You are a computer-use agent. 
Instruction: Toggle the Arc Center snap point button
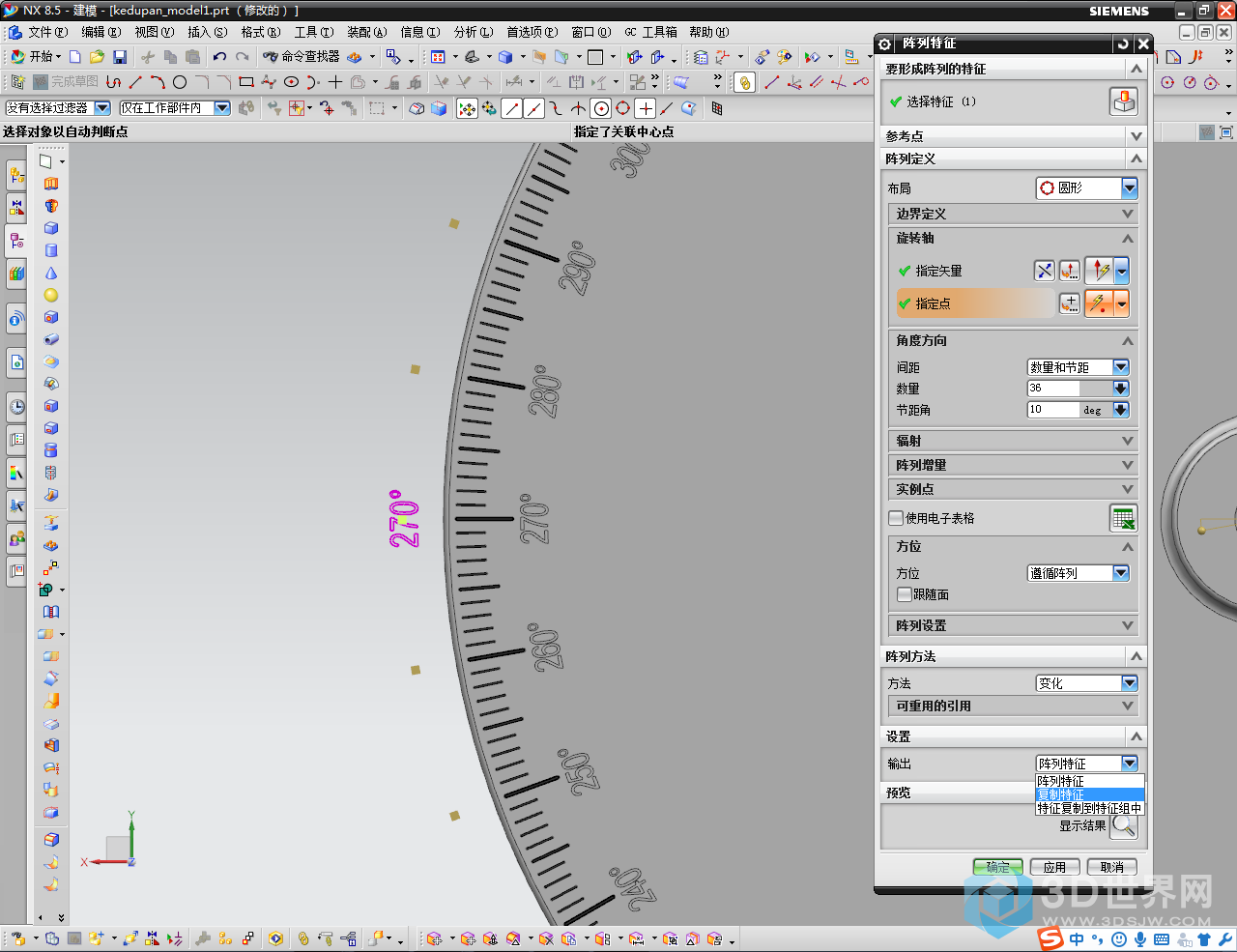click(x=601, y=108)
